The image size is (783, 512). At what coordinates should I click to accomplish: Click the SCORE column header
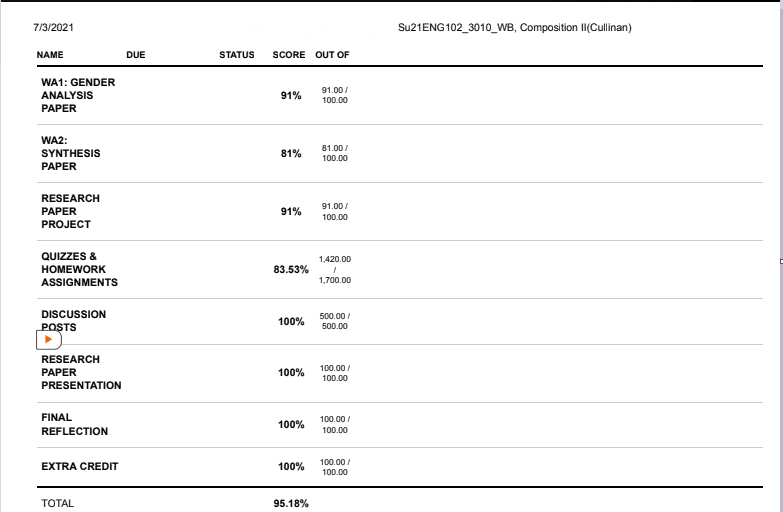coord(289,54)
